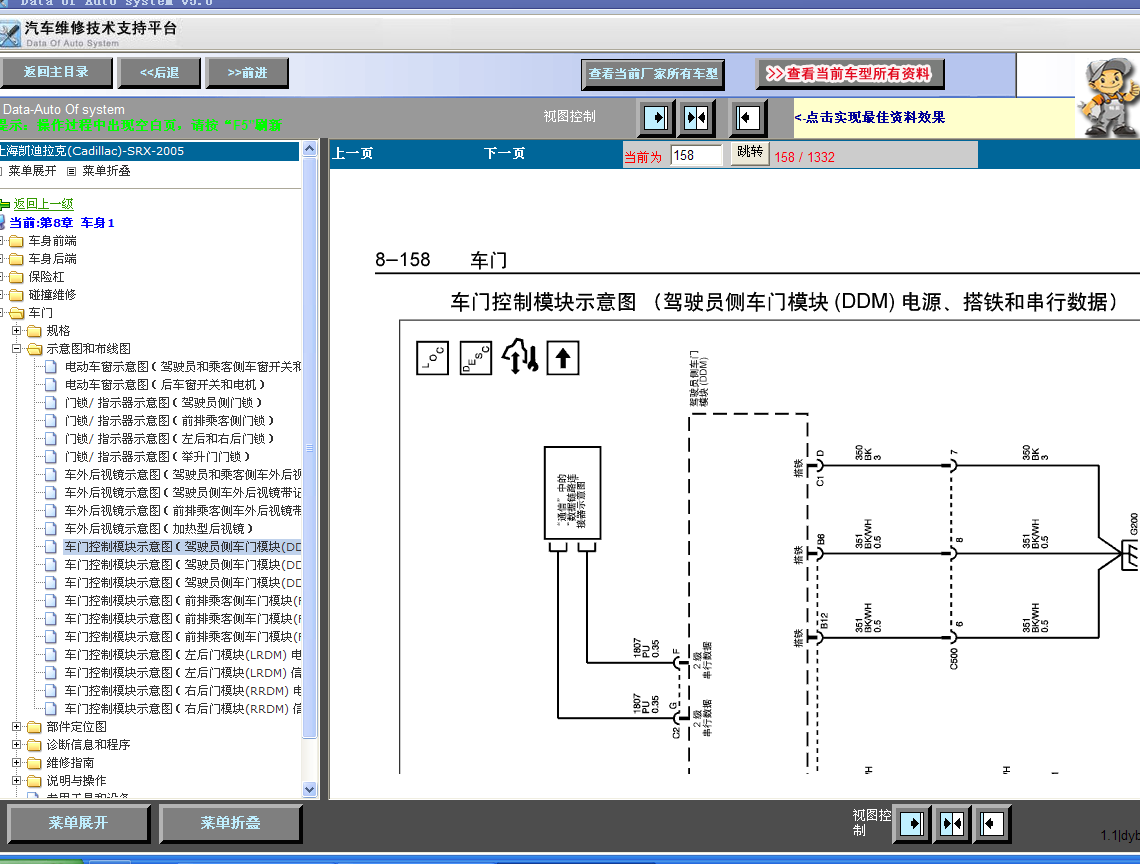
Task: Click the bottom bar collapse-left view control icon
Action: pos(991,824)
